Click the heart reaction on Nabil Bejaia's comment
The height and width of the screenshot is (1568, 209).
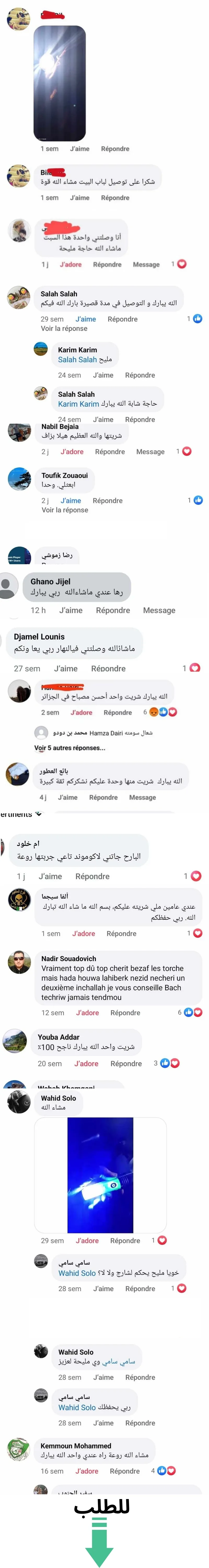(187, 451)
